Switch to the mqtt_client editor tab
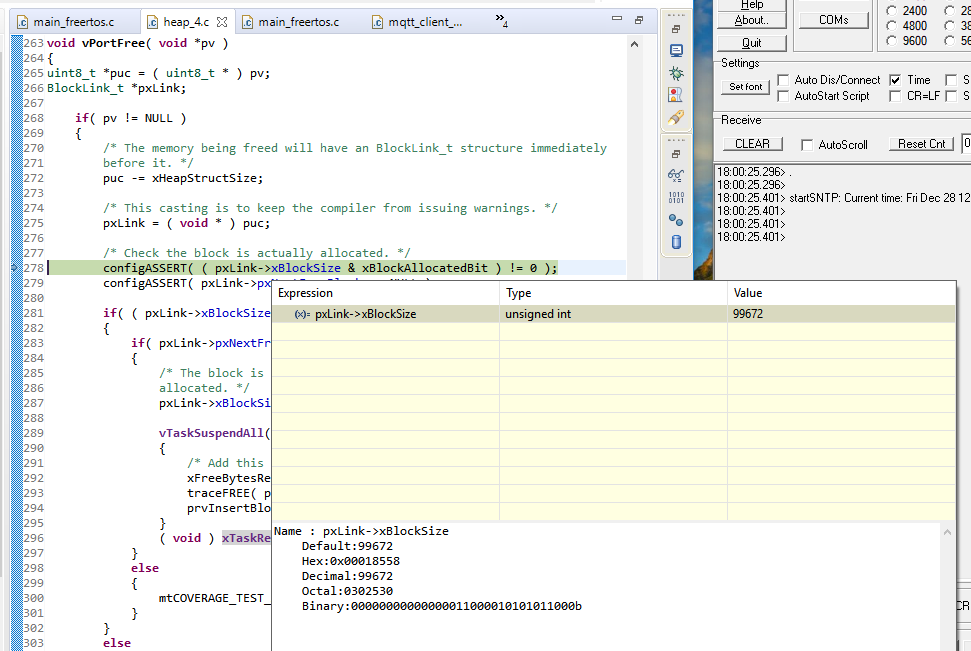The height and width of the screenshot is (651, 971). [x=423, y=21]
